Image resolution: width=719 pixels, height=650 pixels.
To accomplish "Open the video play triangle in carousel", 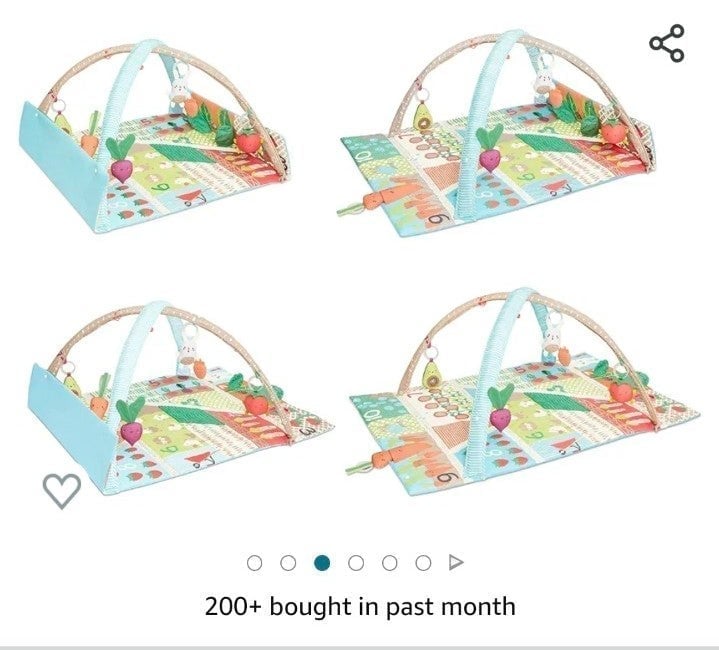I will coord(456,562).
